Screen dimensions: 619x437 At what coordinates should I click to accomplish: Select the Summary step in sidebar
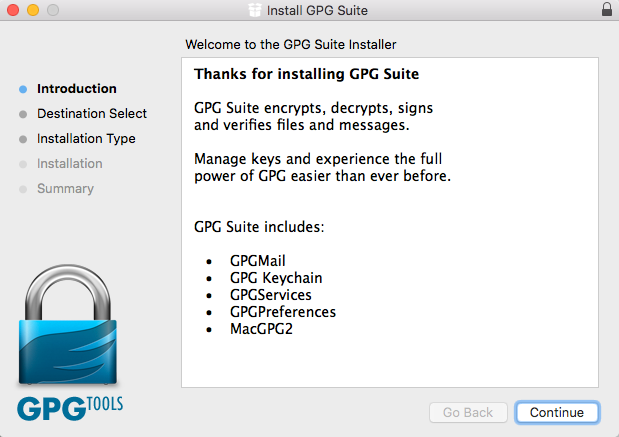click(65, 189)
